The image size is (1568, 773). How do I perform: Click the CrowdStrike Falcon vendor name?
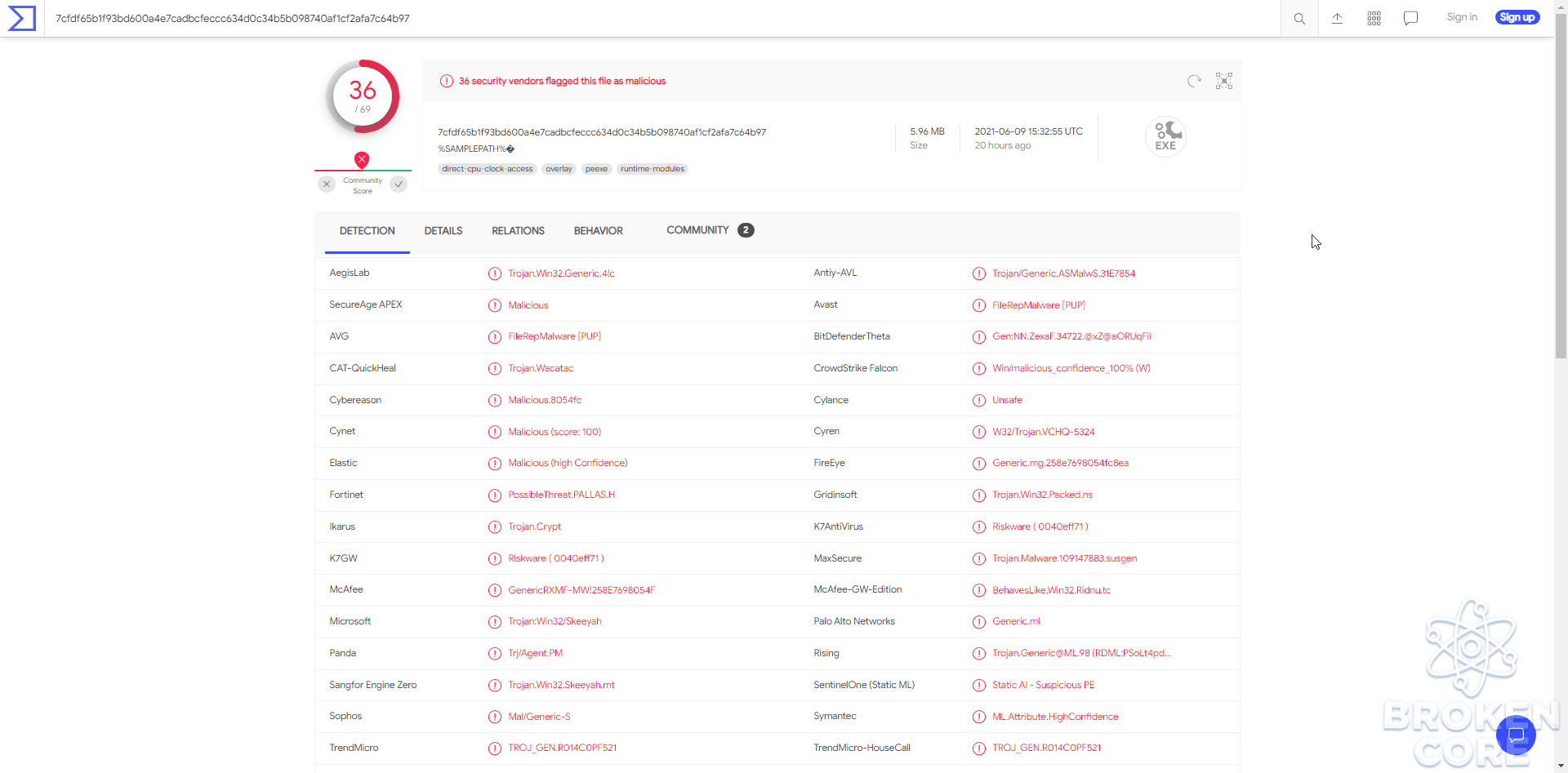click(855, 368)
